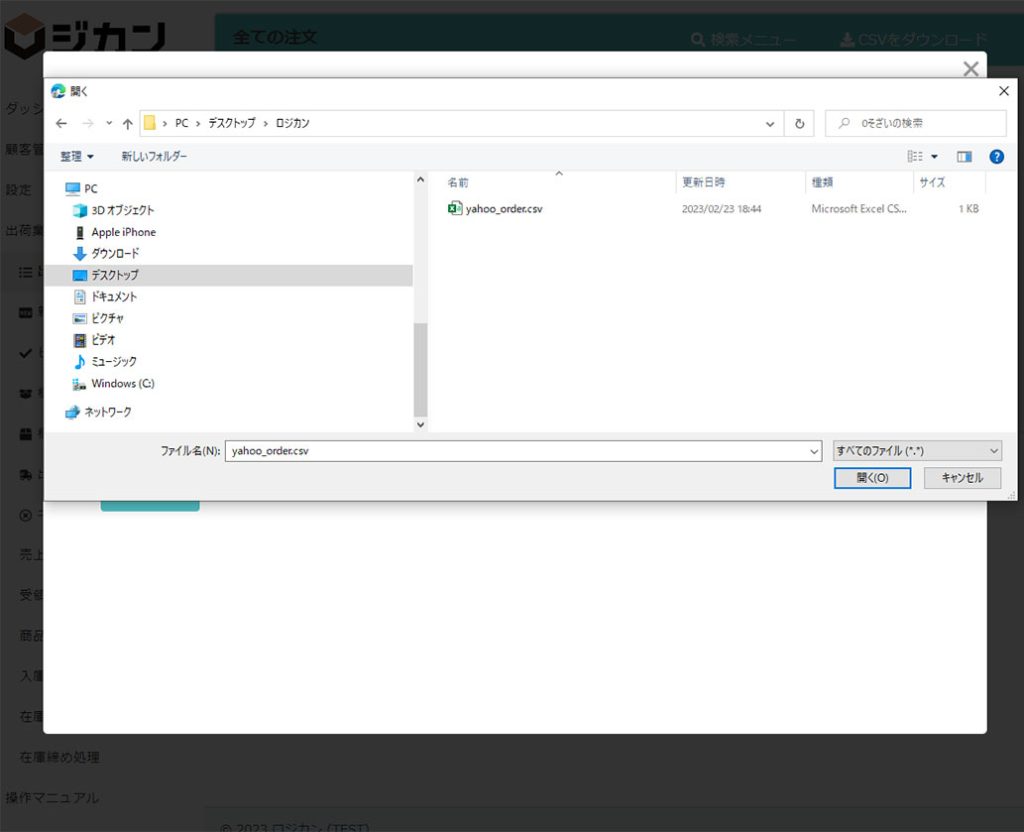1024x832 pixels.
Task: Expand the recent locations chevron
Action: pos(108,123)
